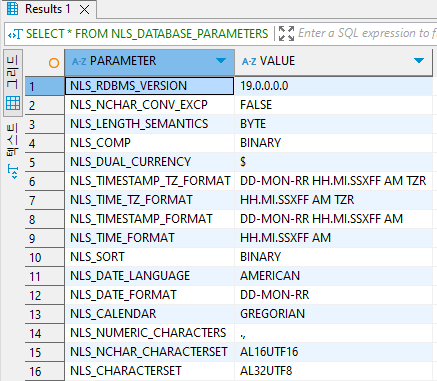The height and width of the screenshot is (381, 437).
Task: Select the NLS_CALENDAR cell
Action: point(150,314)
